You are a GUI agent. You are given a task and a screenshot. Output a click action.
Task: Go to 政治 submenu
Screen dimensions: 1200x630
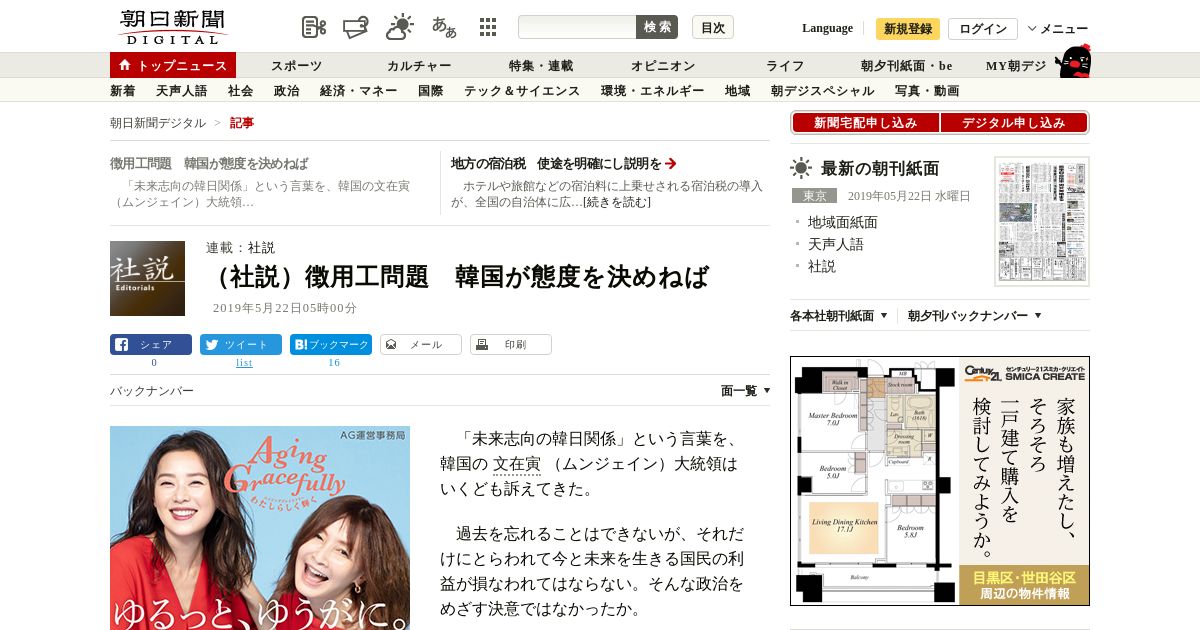pyautogui.click(x=287, y=90)
